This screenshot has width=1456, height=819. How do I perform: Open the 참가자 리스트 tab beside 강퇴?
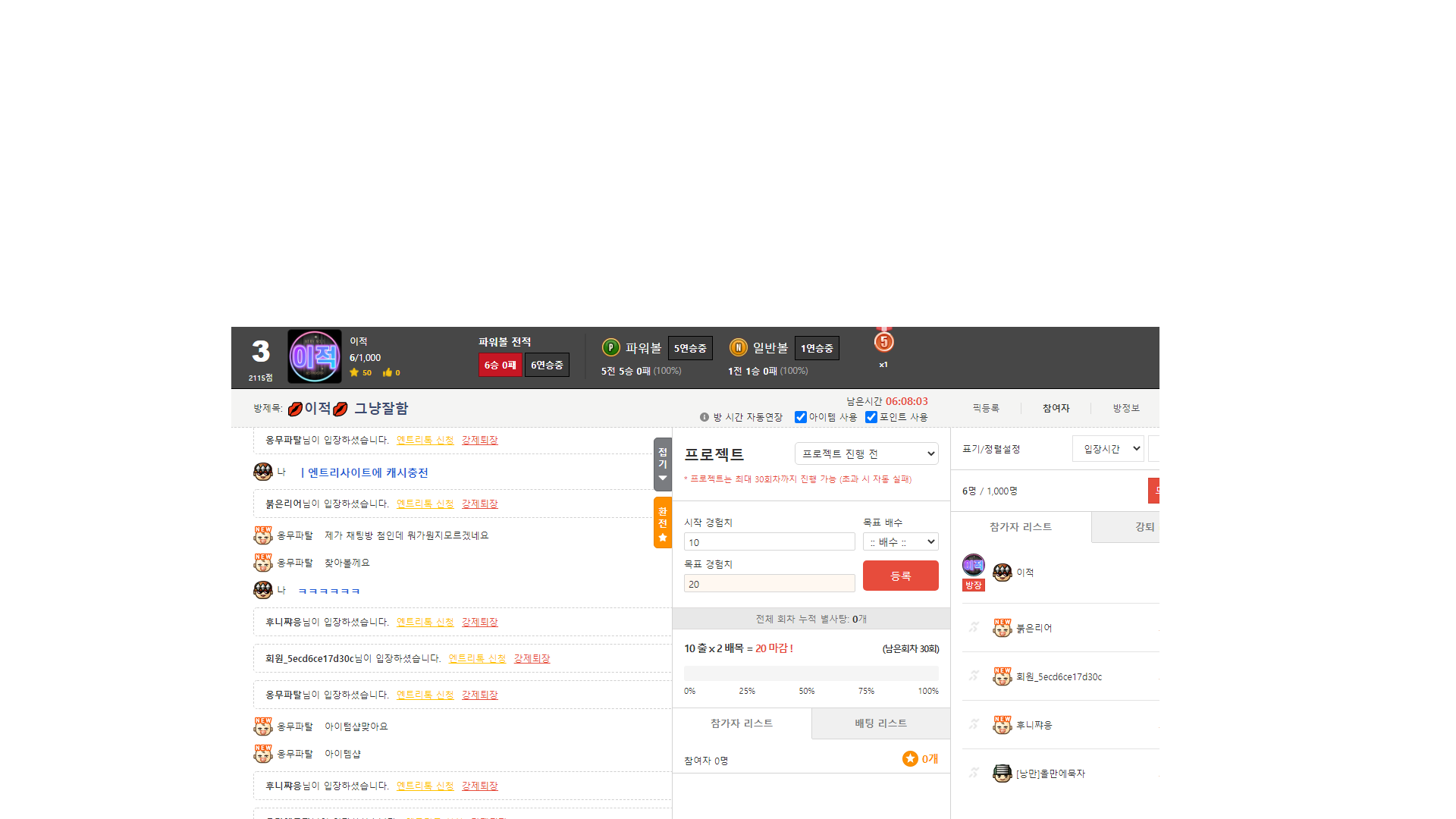pos(1021,527)
